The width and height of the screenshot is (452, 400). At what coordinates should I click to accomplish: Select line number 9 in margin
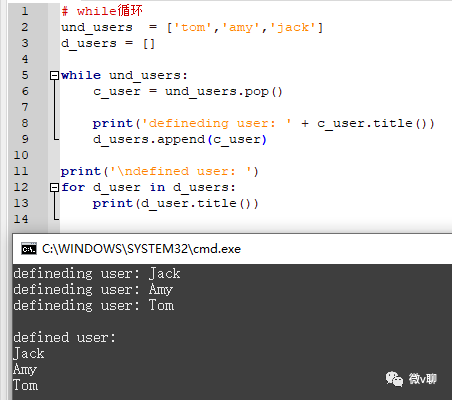click(x=25, y=139)
